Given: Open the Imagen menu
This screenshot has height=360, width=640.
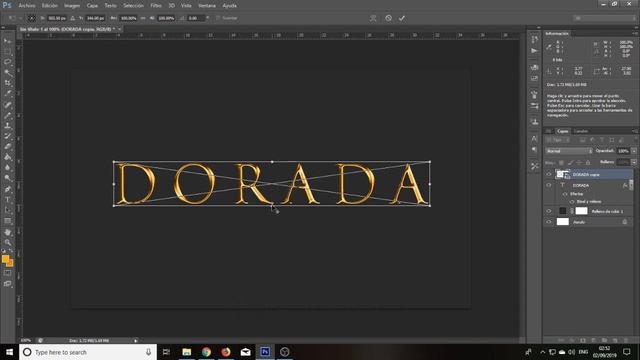Looking at the screenshot, I should click(72, 6).
